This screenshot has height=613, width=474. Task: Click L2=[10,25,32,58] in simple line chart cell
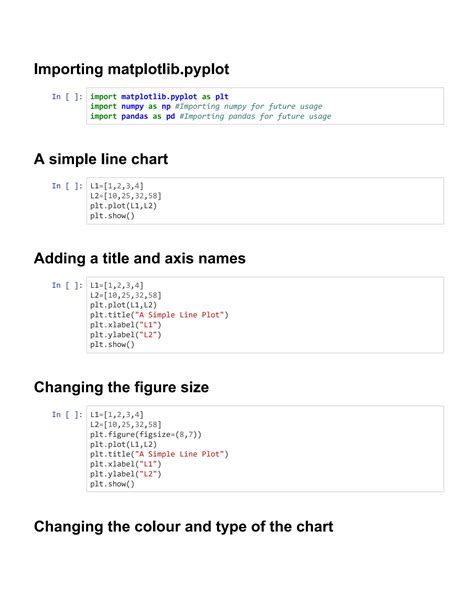point(126,196)
